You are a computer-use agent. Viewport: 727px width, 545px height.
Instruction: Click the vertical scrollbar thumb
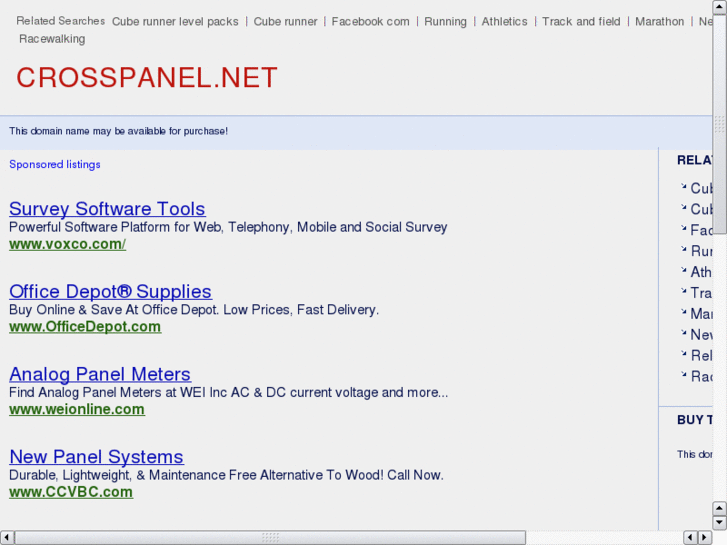pos(719,124)
